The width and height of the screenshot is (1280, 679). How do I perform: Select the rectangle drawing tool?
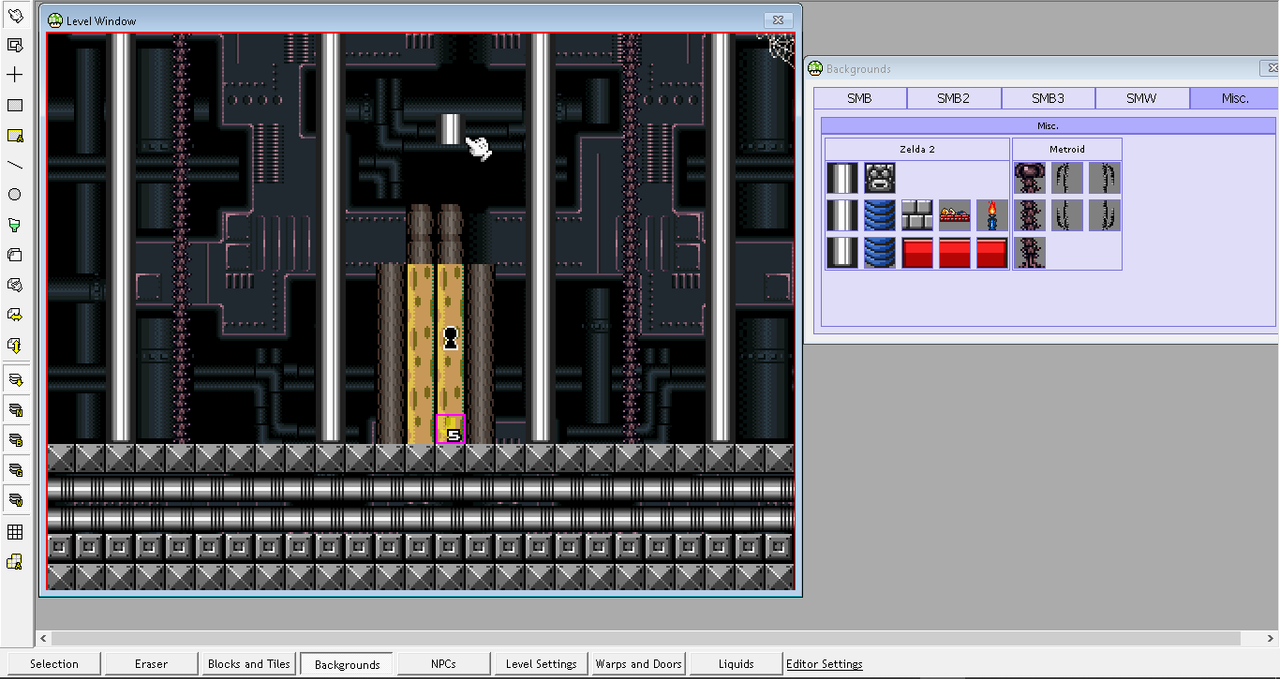(x=15, y=105)
